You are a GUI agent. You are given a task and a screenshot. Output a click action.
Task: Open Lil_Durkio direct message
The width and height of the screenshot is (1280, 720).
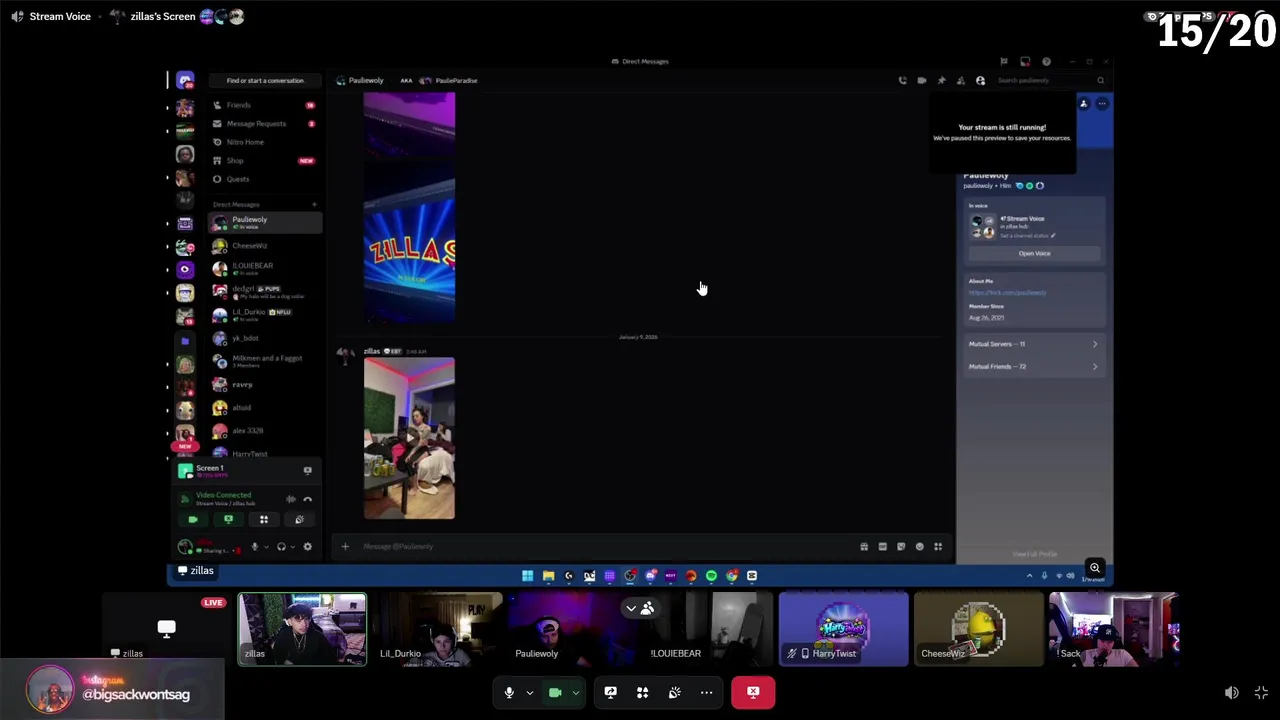click(265, 315)
